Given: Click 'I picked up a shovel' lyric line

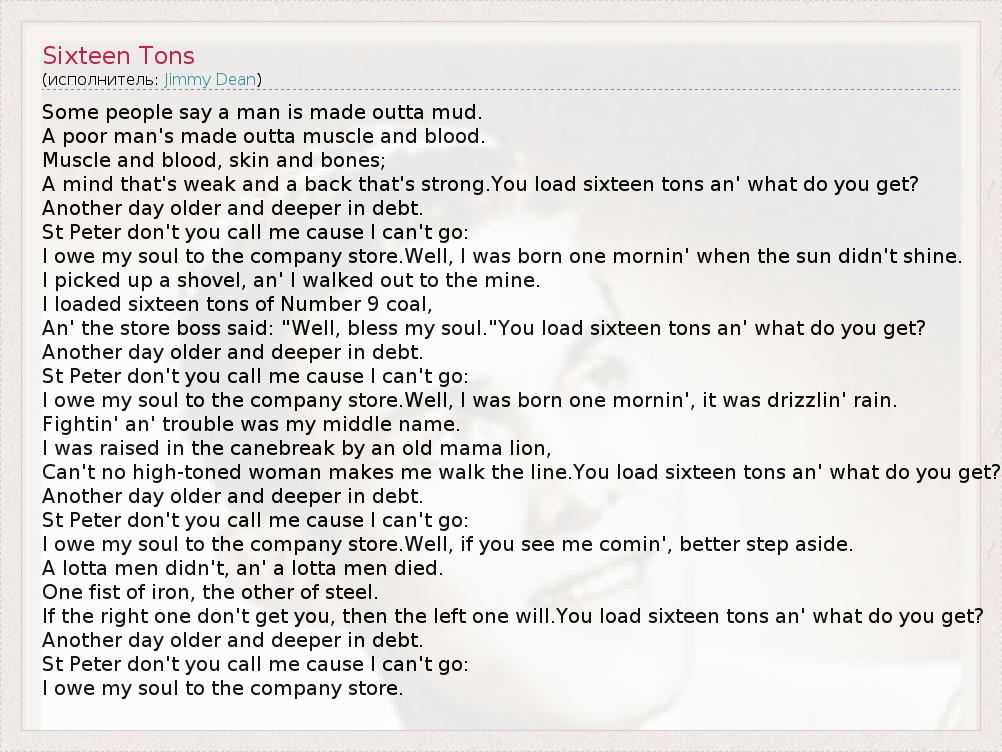Looking at the screenshot, I should tap(291, 280).
